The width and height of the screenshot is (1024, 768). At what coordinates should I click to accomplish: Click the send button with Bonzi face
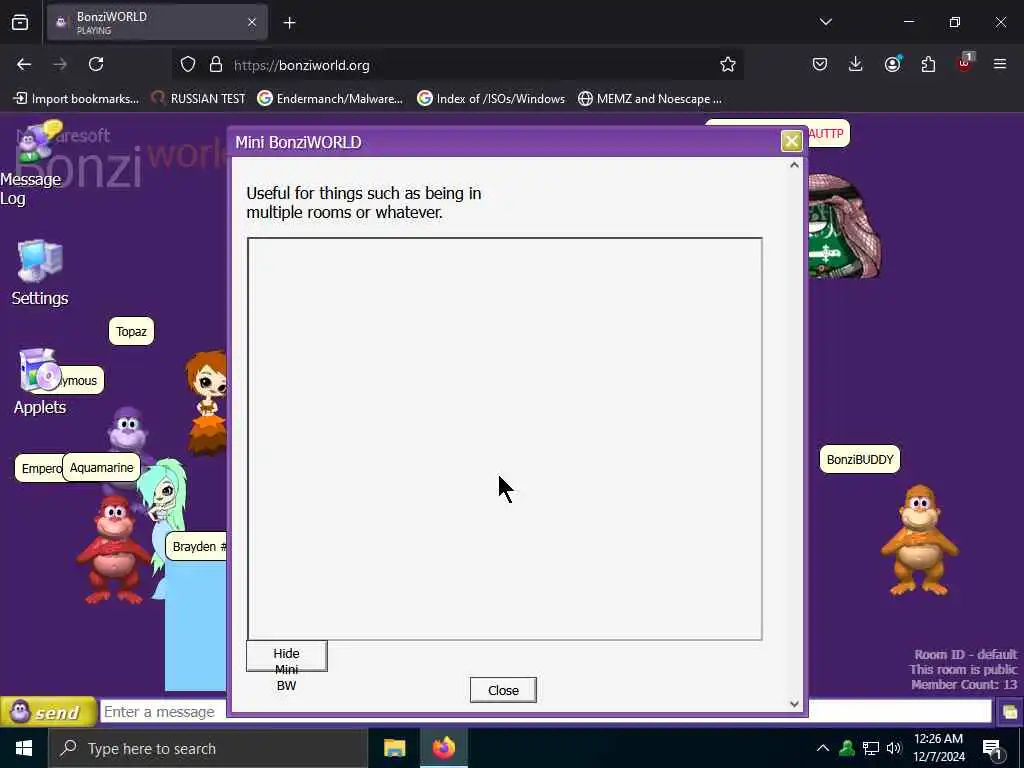48,711
